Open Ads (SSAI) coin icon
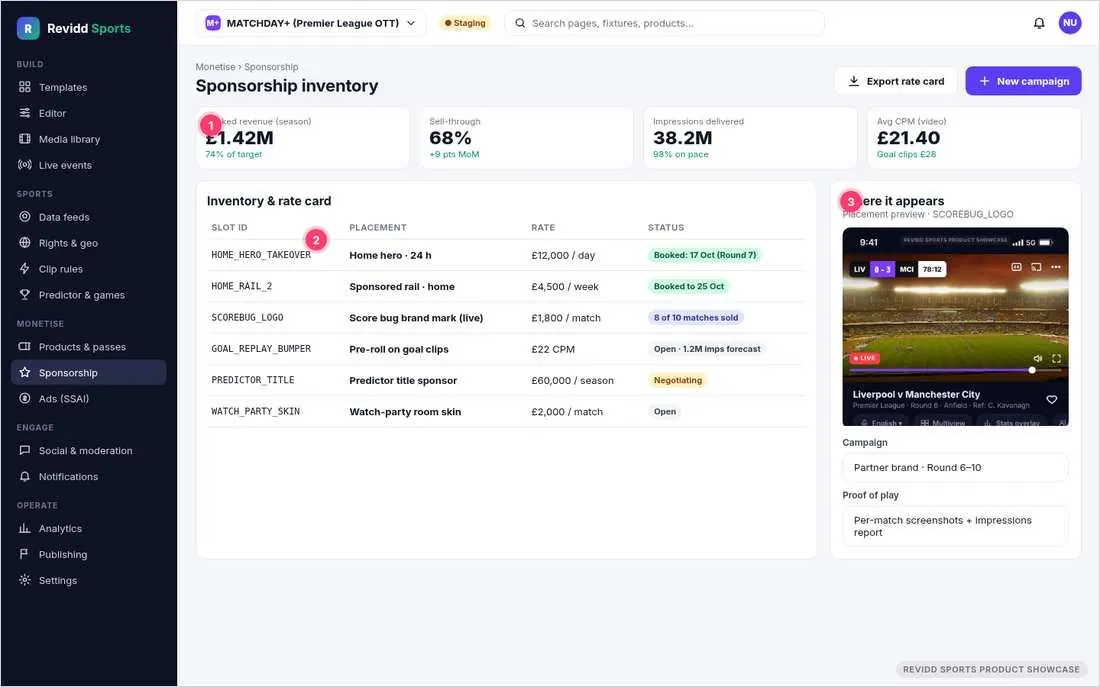This screenshot has height=687, width=1100. tap(25, 399)
